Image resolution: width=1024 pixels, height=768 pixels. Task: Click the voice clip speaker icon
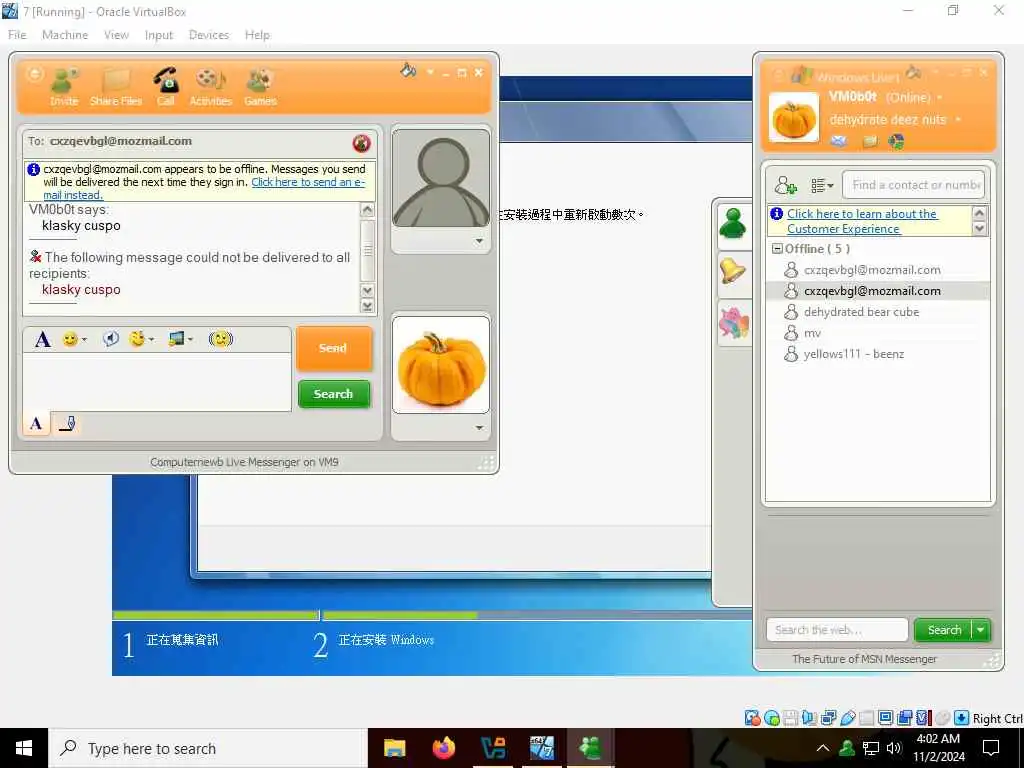pyautogui.click(x=110, y=338)
